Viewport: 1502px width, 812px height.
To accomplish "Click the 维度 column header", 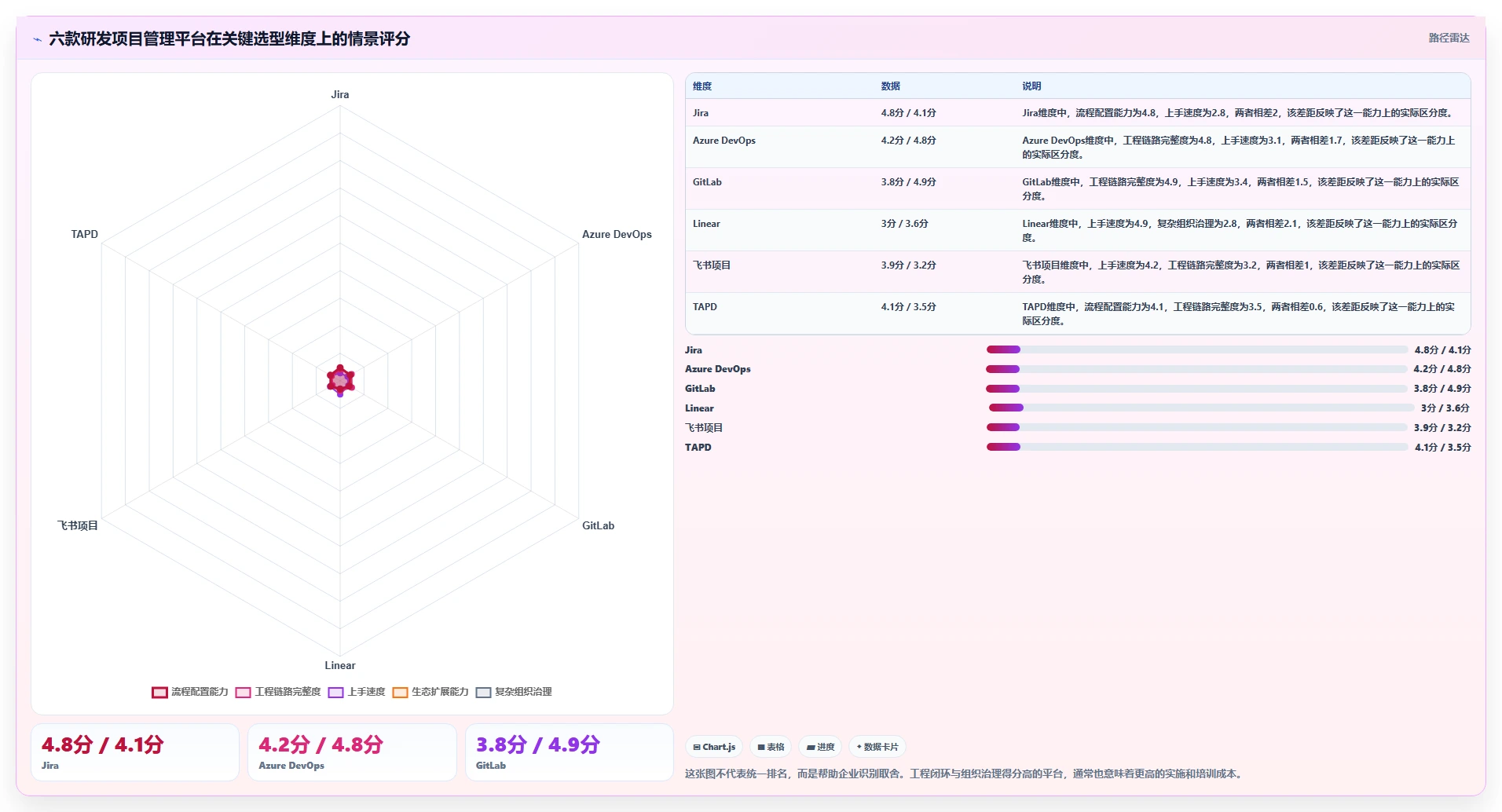I will (x=702, y=86).
